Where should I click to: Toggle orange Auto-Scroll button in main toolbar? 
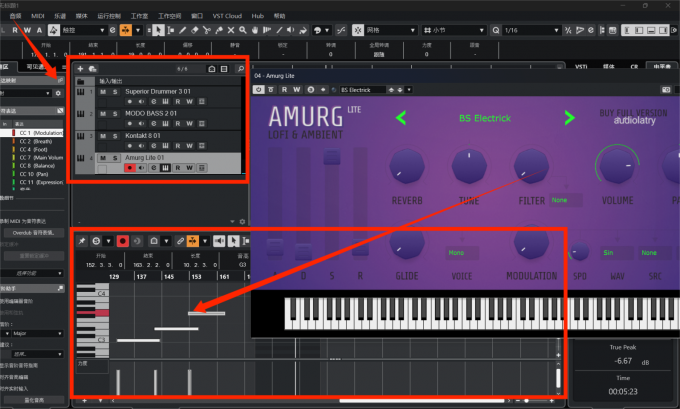click(125, 30)
